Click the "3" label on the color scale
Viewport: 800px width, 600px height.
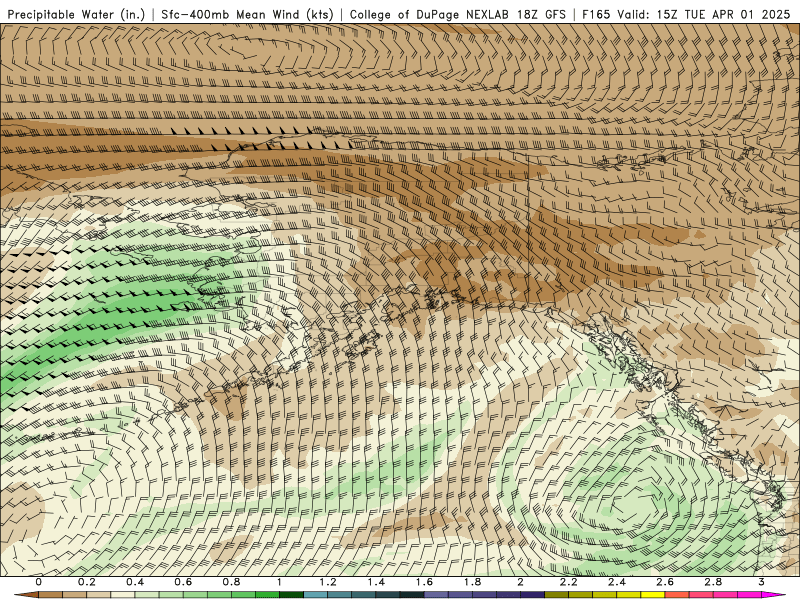(762, 582)
